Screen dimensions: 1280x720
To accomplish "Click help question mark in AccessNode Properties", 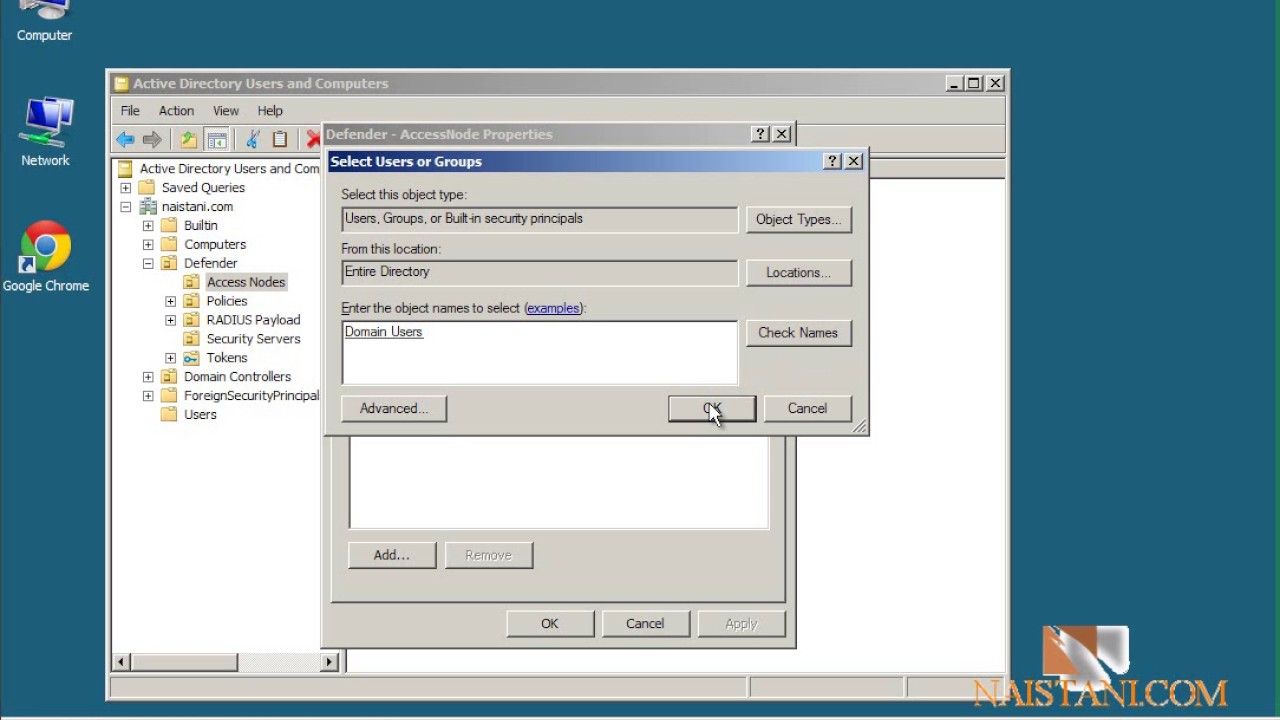I will coord(760,134).
